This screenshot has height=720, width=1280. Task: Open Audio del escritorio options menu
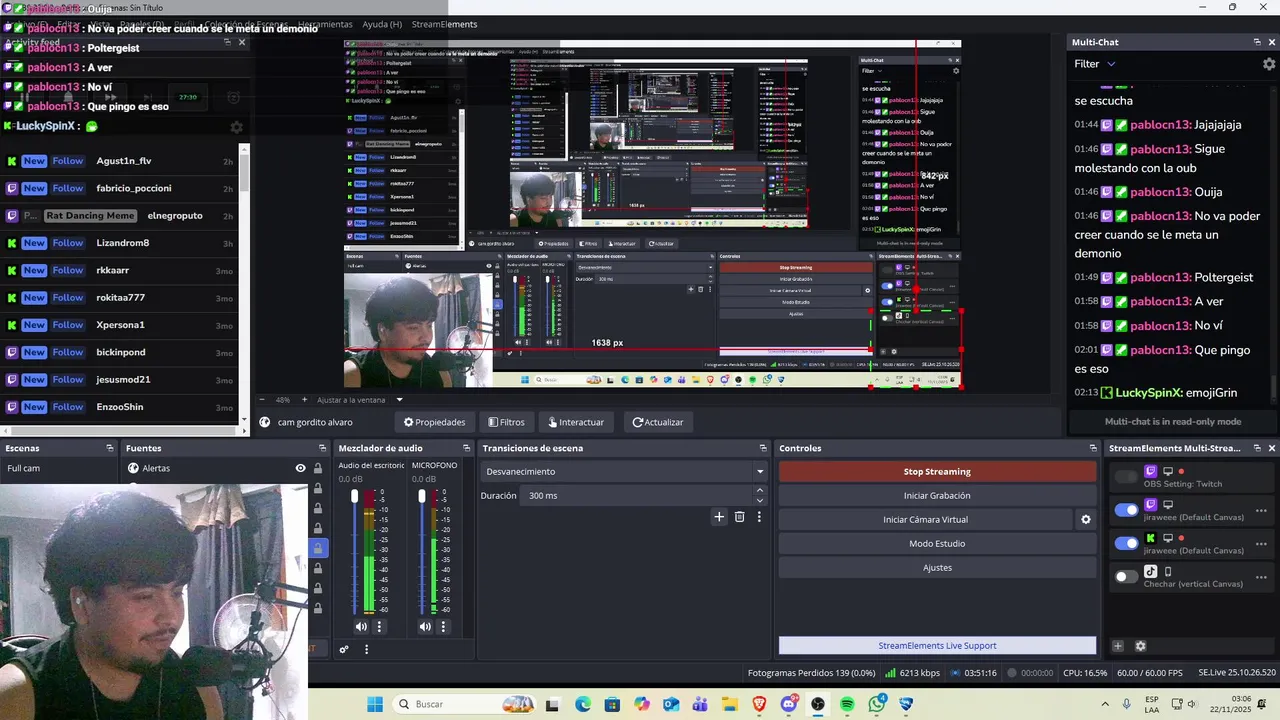(x=379, y=627)
